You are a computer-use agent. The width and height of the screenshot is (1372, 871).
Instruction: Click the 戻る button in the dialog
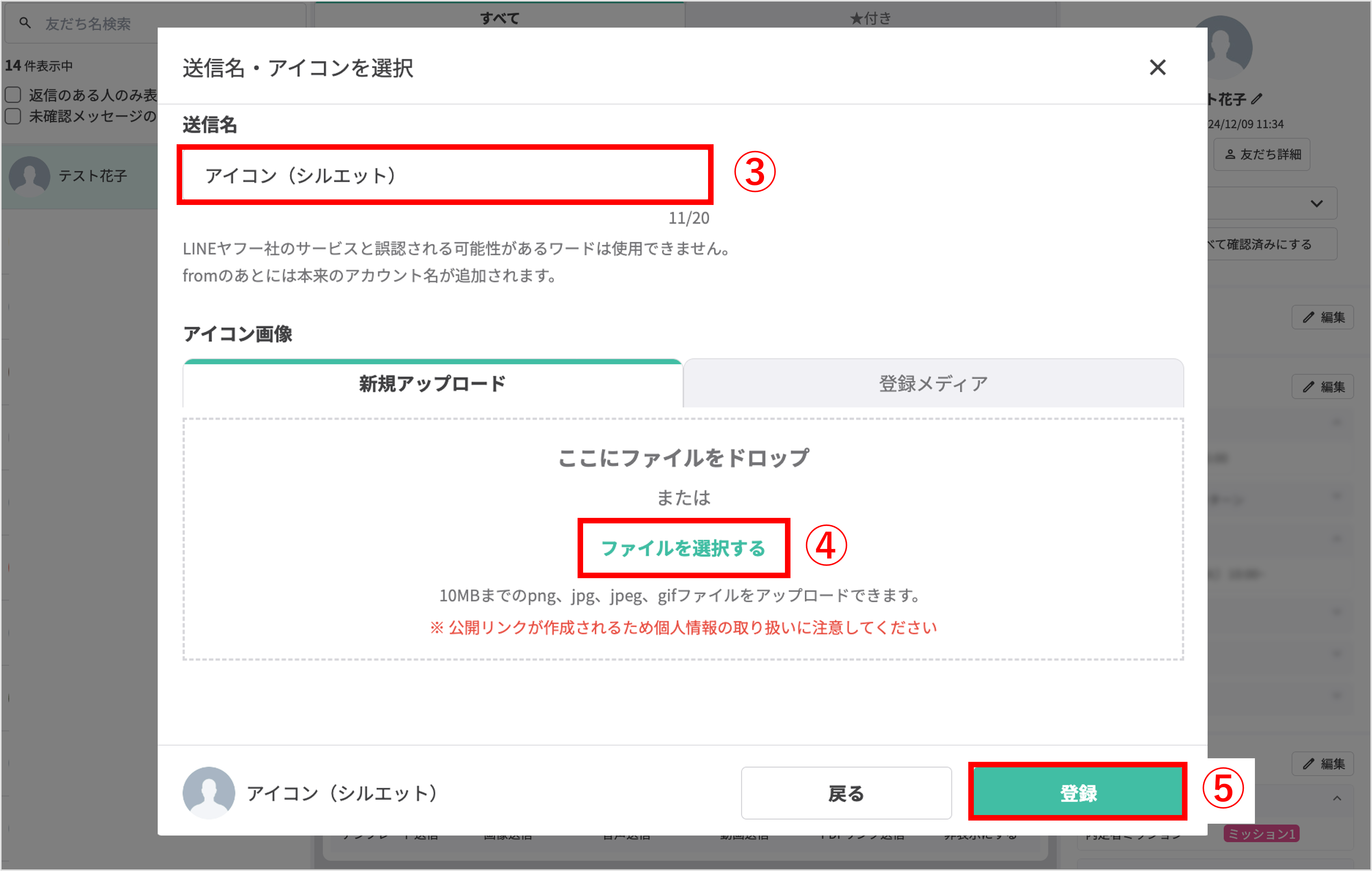(846, 793)
